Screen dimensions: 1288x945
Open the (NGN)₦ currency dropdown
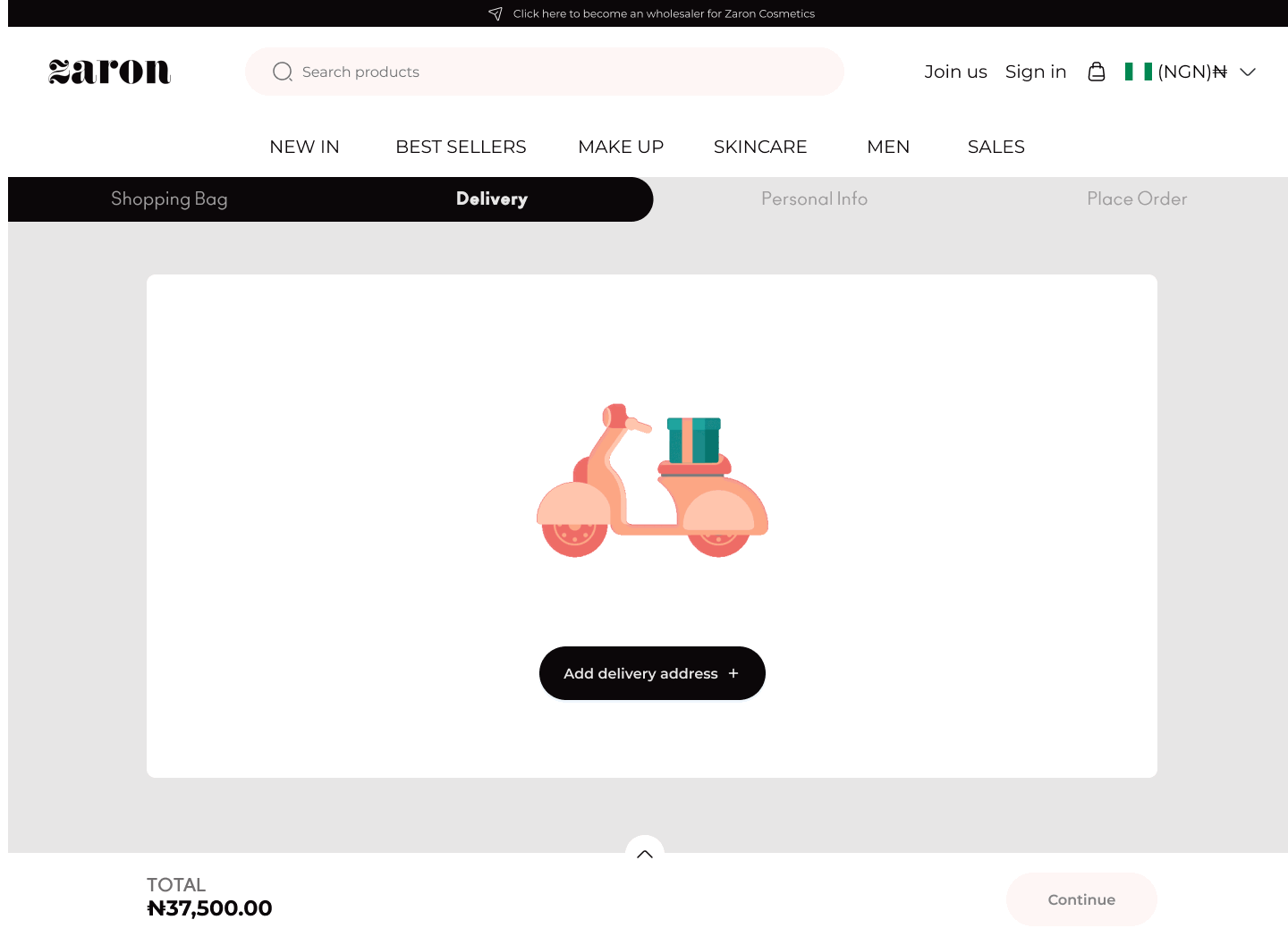[1191, 72]
